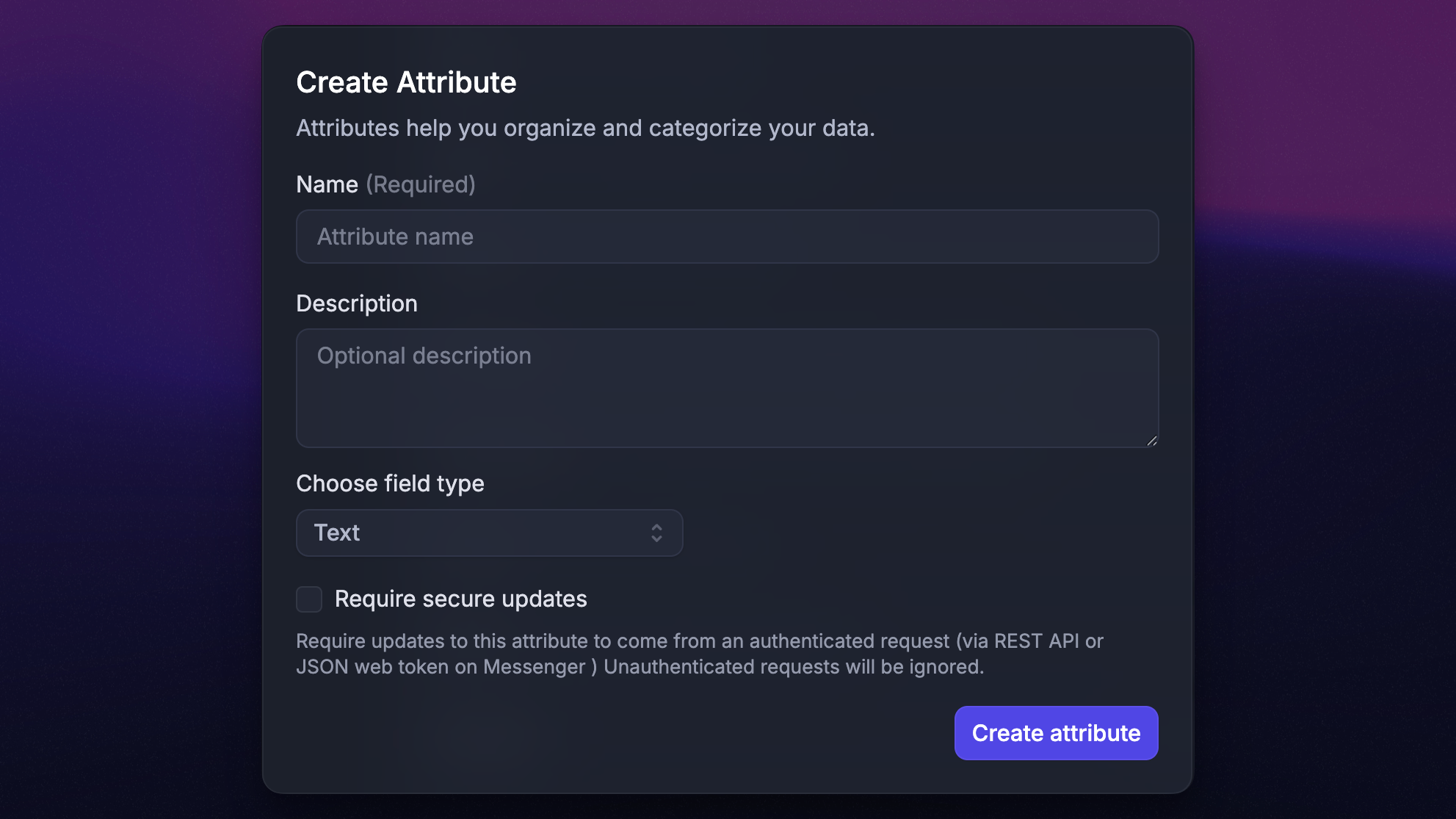
Task: Click the Description field label
Action: pos(356,303)
